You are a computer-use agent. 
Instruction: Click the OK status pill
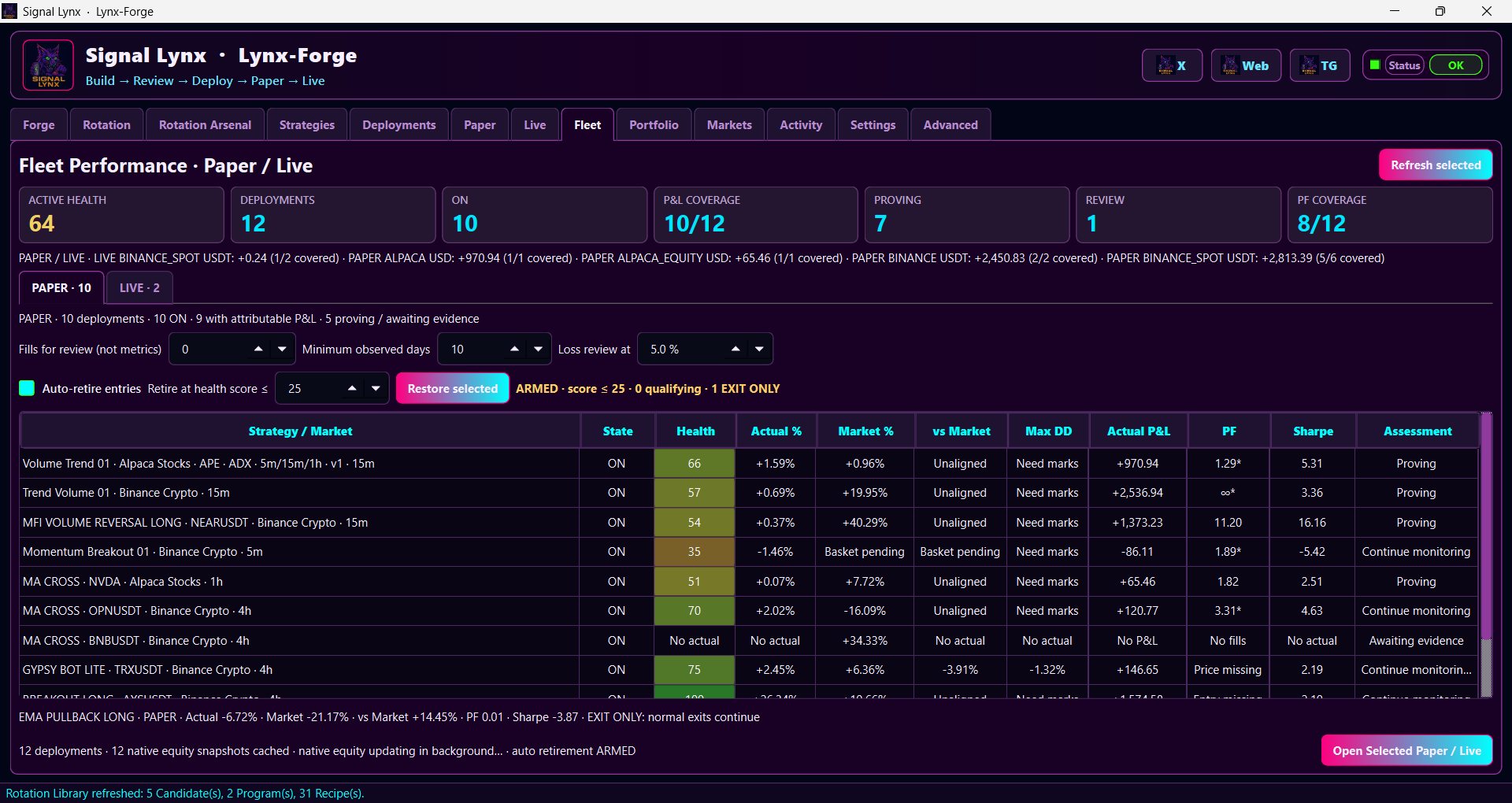click(x=1455, y=65)
